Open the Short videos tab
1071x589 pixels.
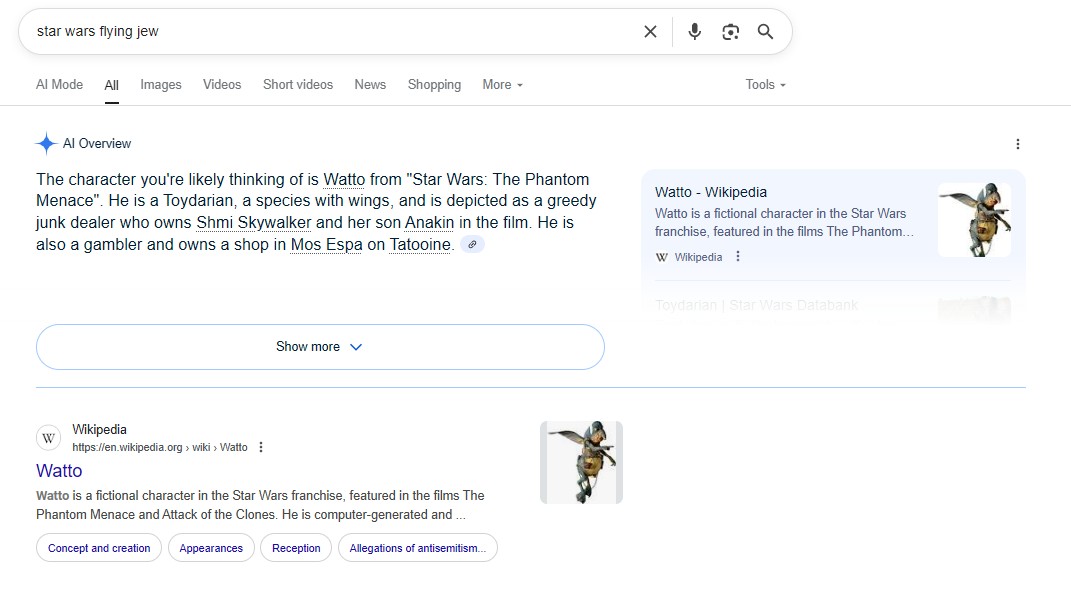tap(298, 85)
